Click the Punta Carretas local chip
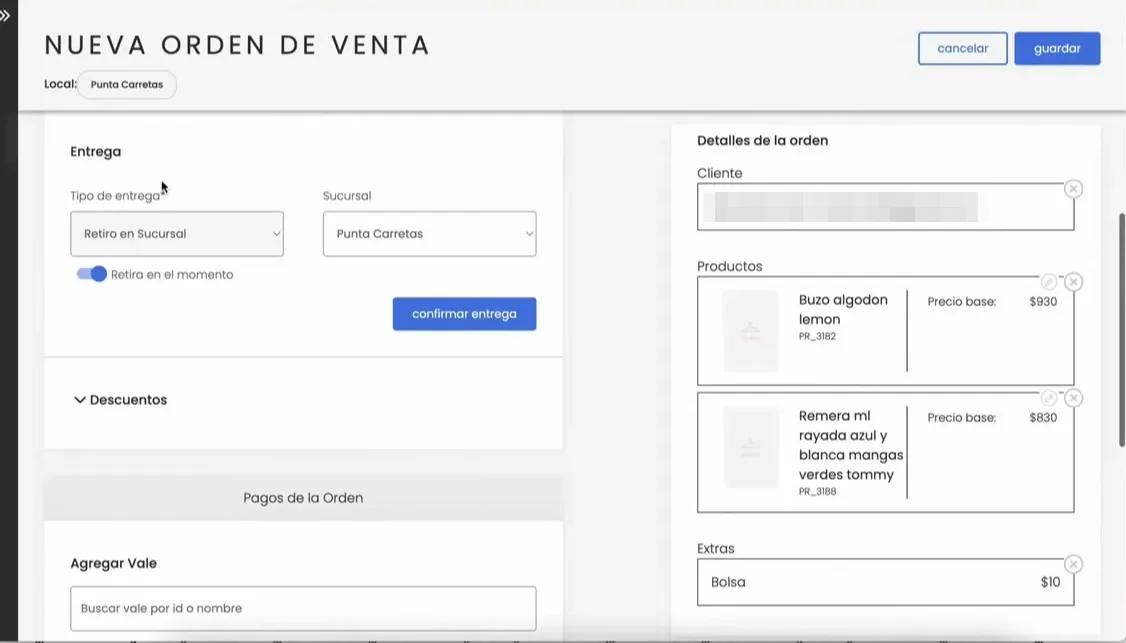 tap(126, 84)
